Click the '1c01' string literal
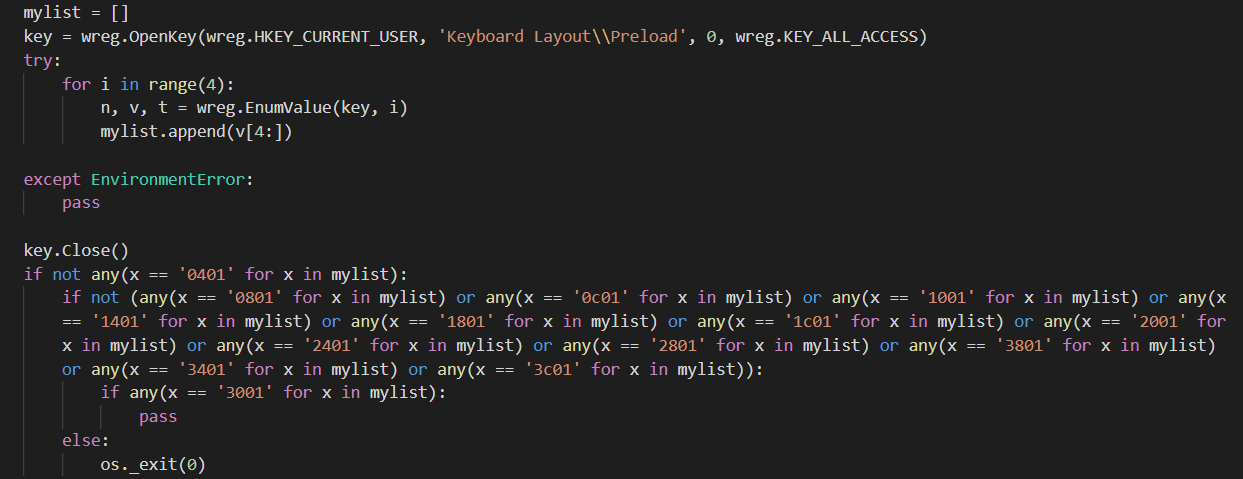 click(x=813, y=321)
